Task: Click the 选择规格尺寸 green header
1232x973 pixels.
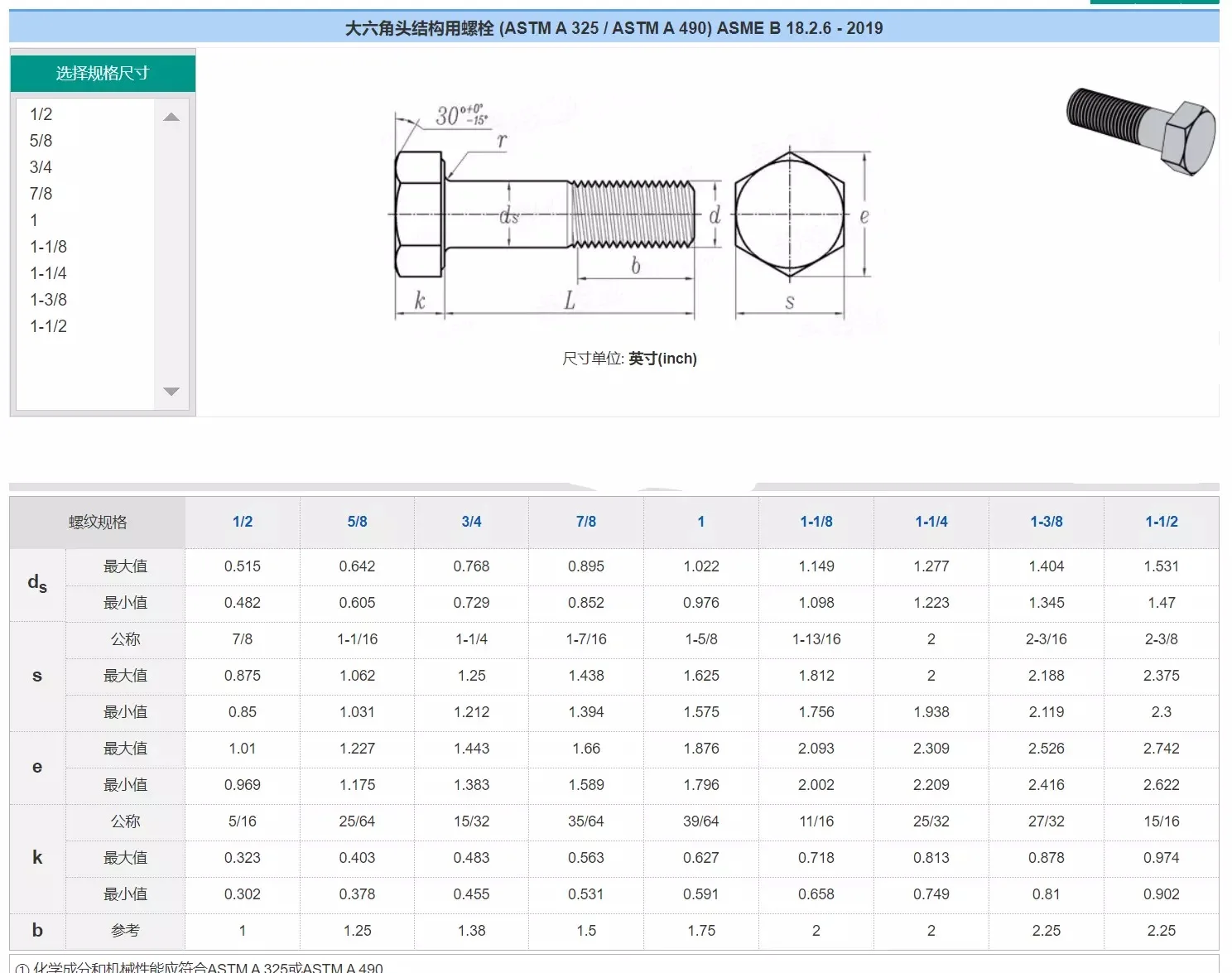Action: tap(103, 73)
